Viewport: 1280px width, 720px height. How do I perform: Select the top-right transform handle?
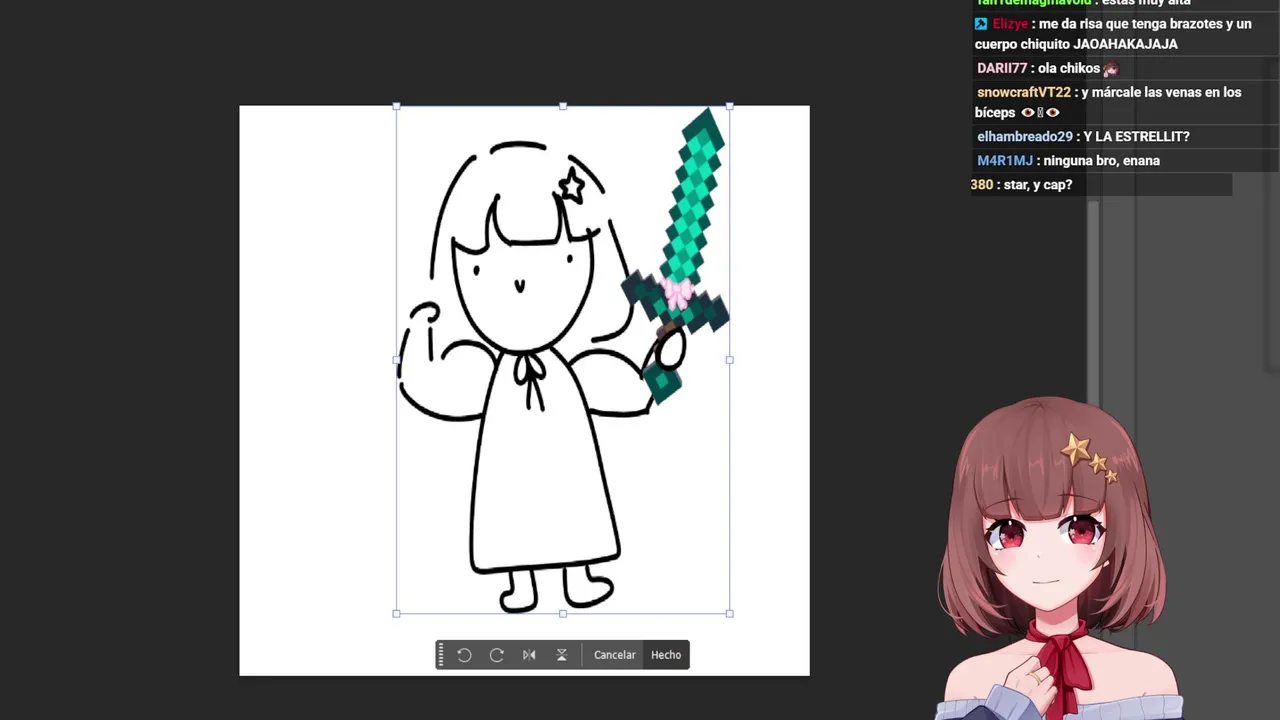[730, 106]
